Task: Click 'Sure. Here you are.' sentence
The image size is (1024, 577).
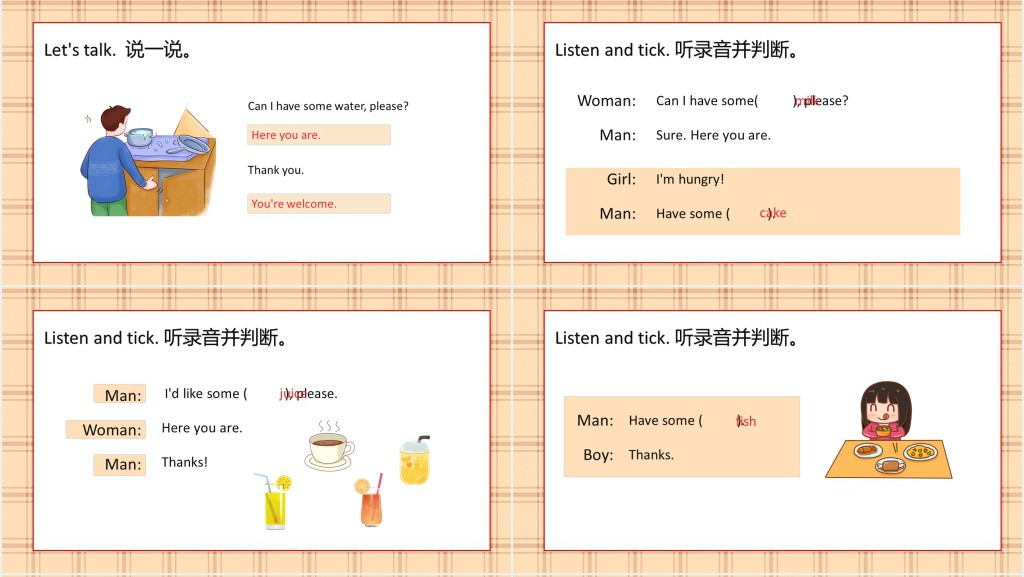Action: point(713,135)
